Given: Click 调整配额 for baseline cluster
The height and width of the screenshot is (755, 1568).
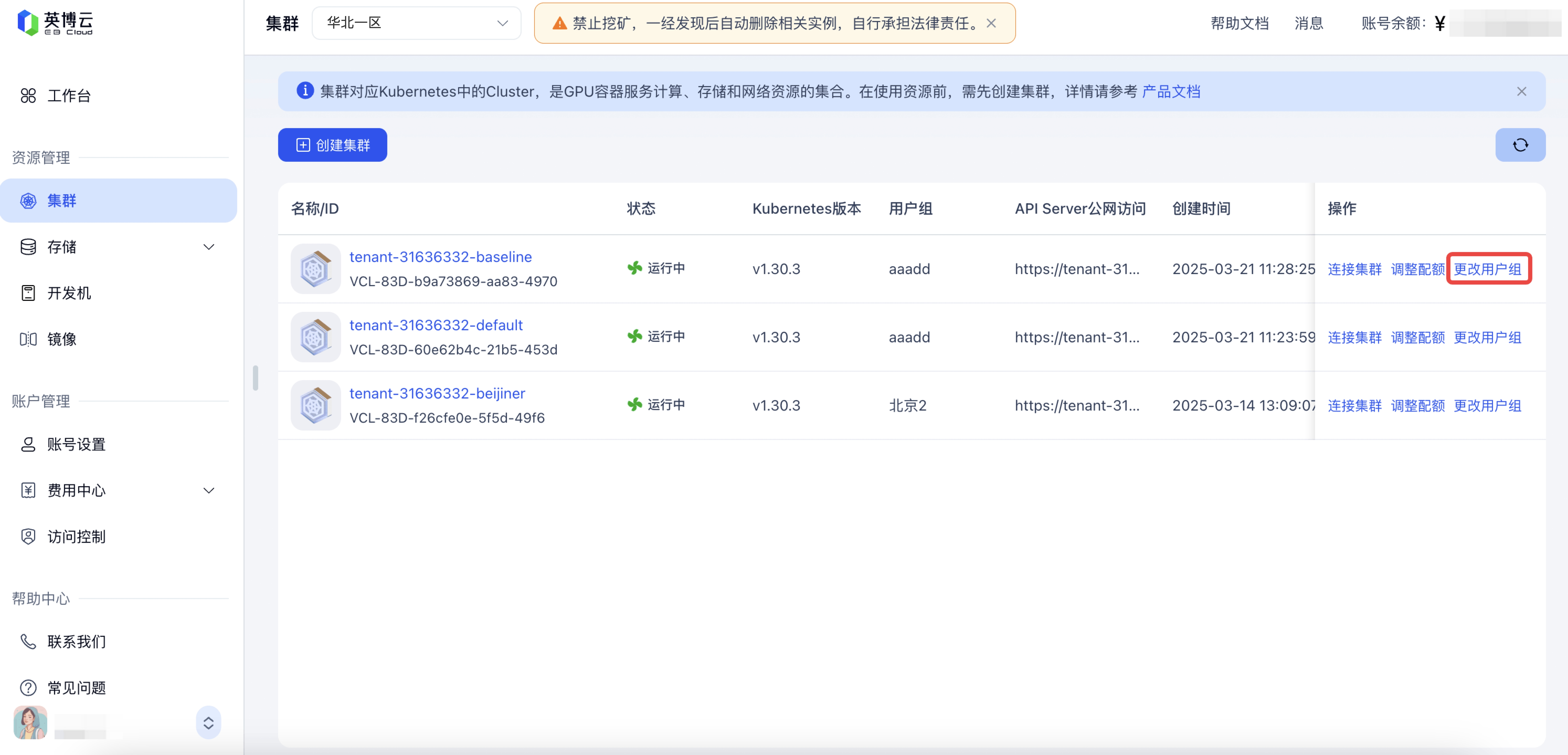Looking at the screenshot, I should click(1418, 269).
